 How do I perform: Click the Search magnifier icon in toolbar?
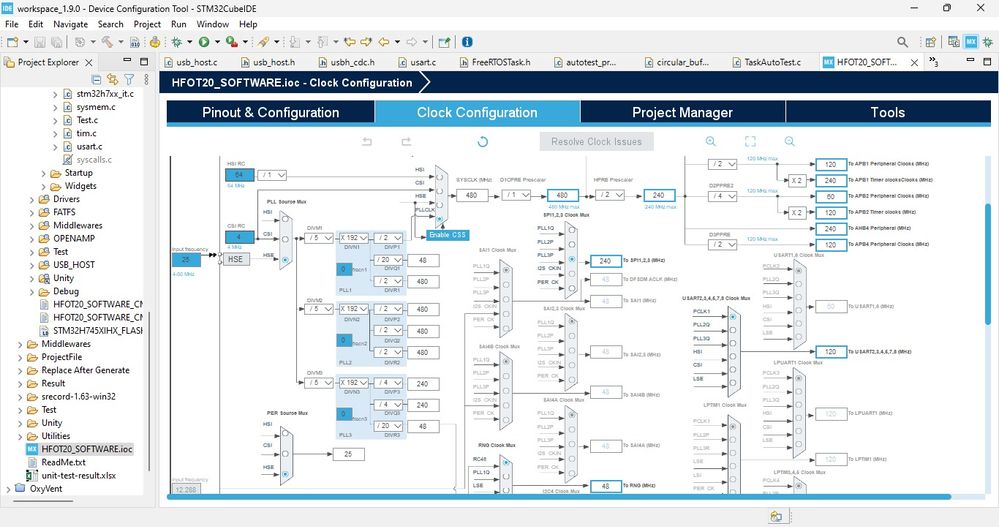pyautogui.click(x=902, y=42)
